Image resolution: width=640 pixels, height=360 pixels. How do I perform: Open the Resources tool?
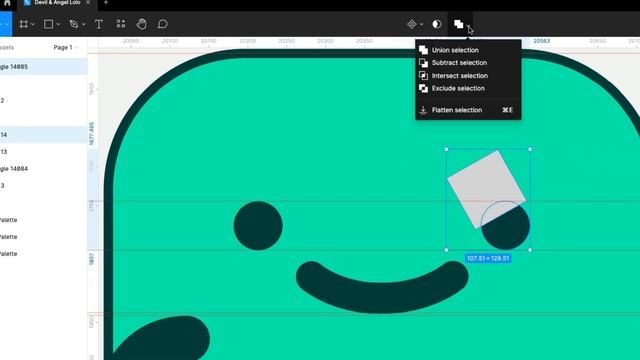pyautogui.click(x=121, y=24)
